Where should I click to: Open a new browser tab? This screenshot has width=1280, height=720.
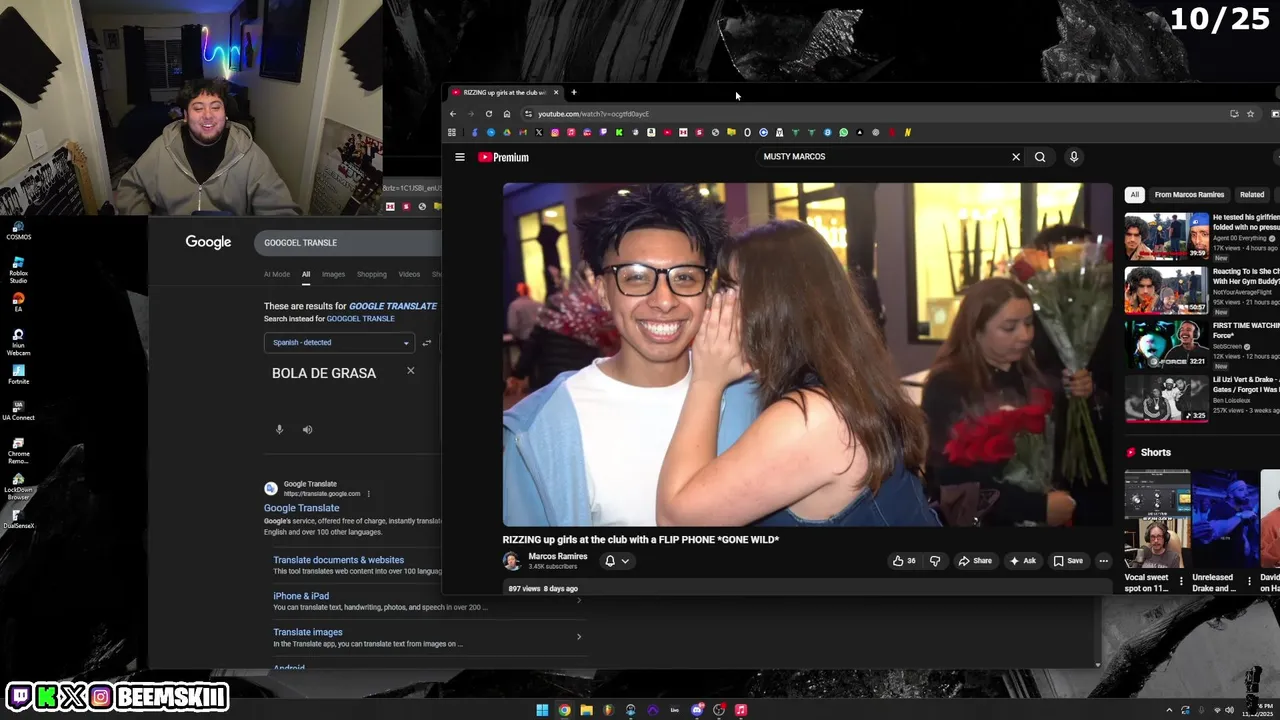574,92
